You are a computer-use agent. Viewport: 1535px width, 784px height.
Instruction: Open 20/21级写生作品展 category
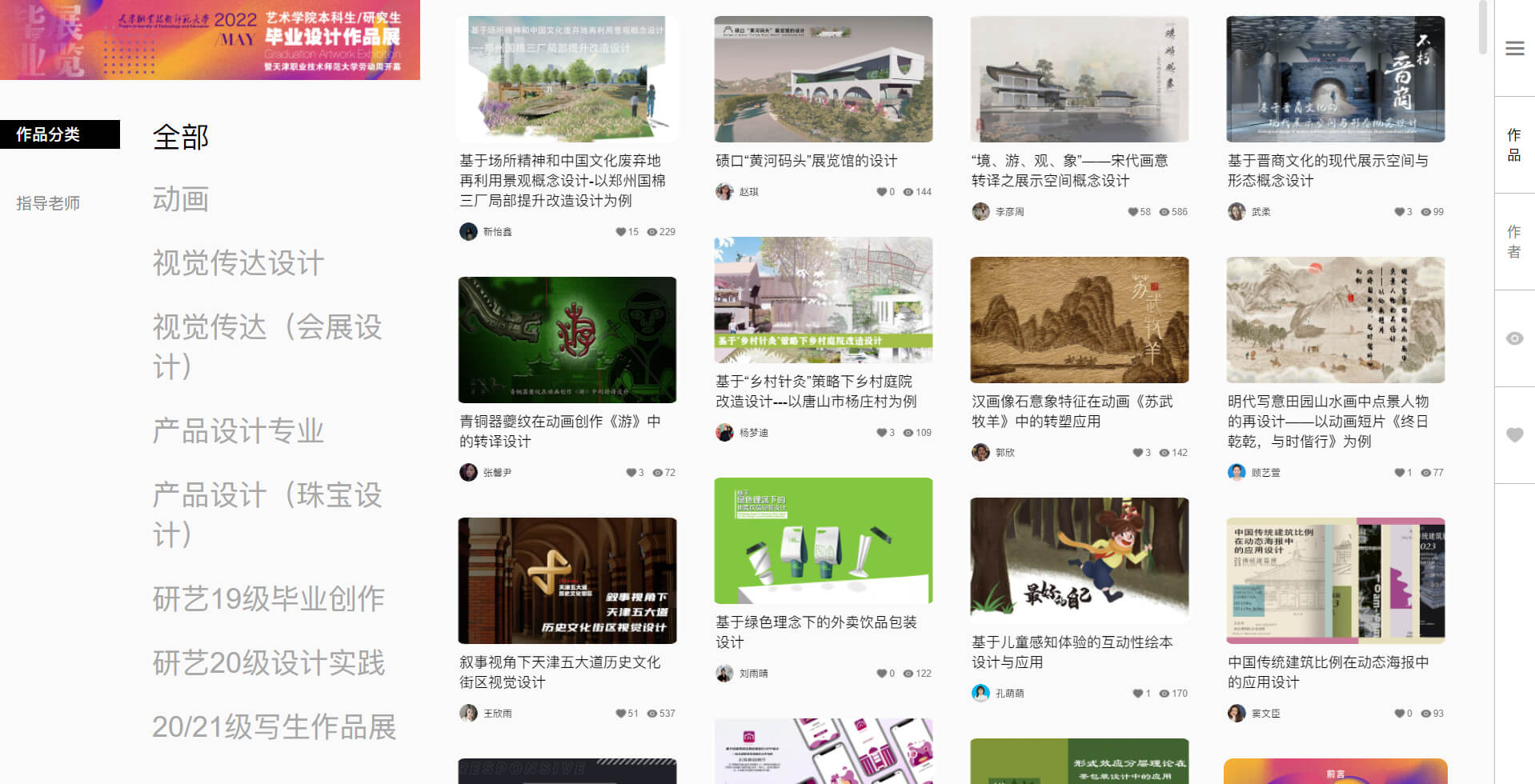[x=275, y=727]
